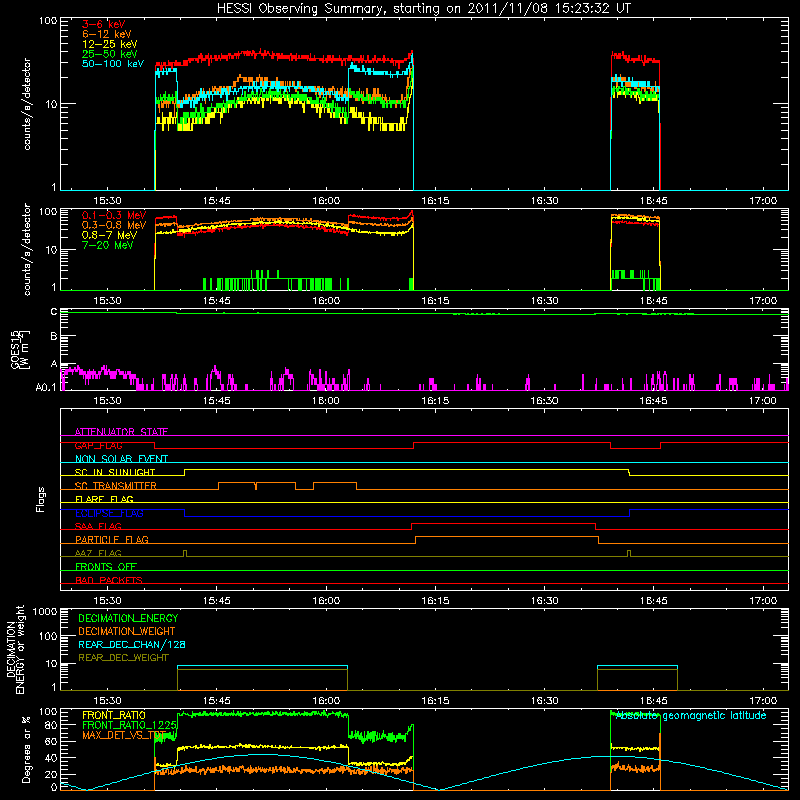
Task: Select the cyan 50-100 keV legend label
Action: pos(113,64)
